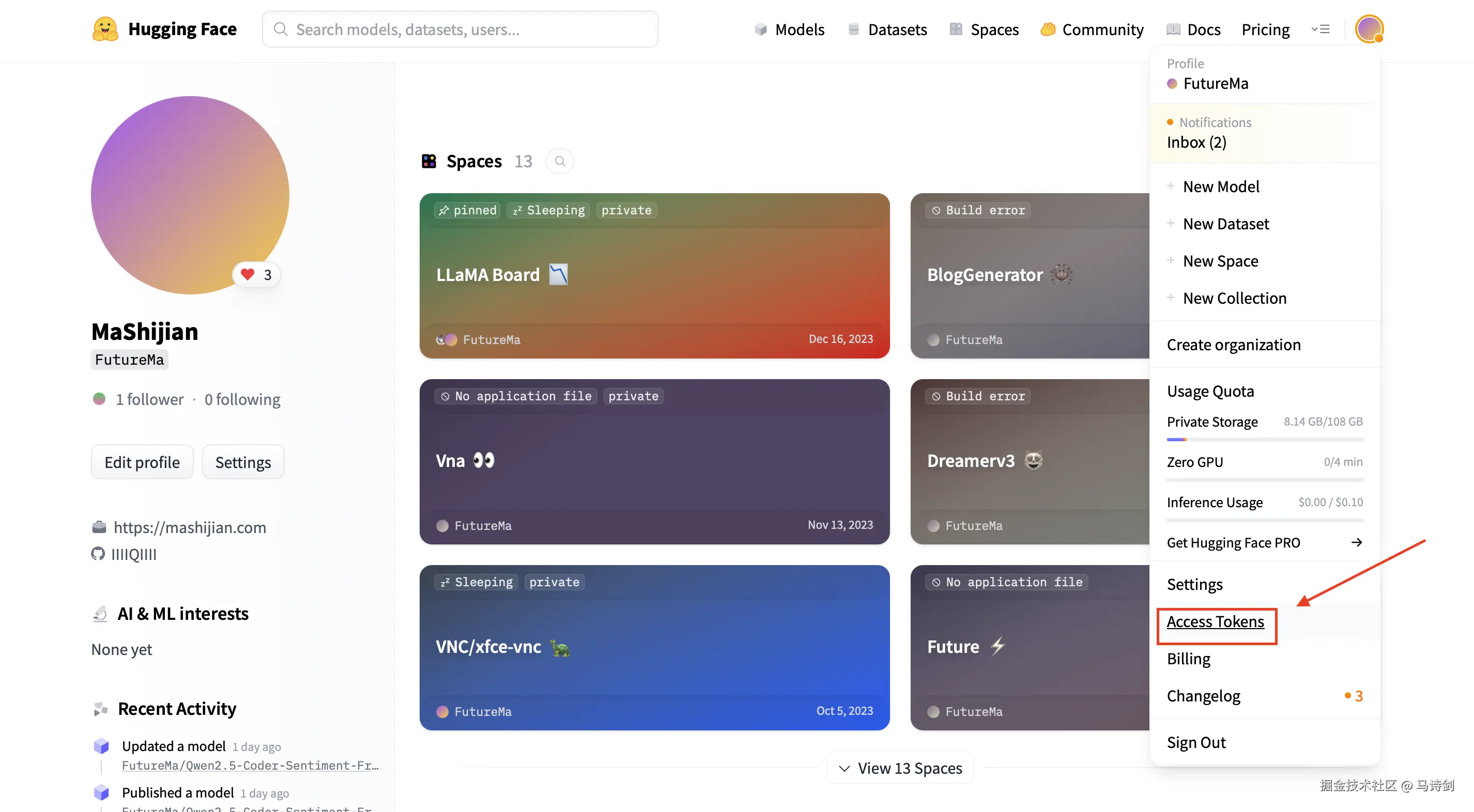Image resolution: width=1474 pixels, height=812 pixels.
Task: Click the arrow for Get Hugging Face PRO
Action: click(1356, 542)
